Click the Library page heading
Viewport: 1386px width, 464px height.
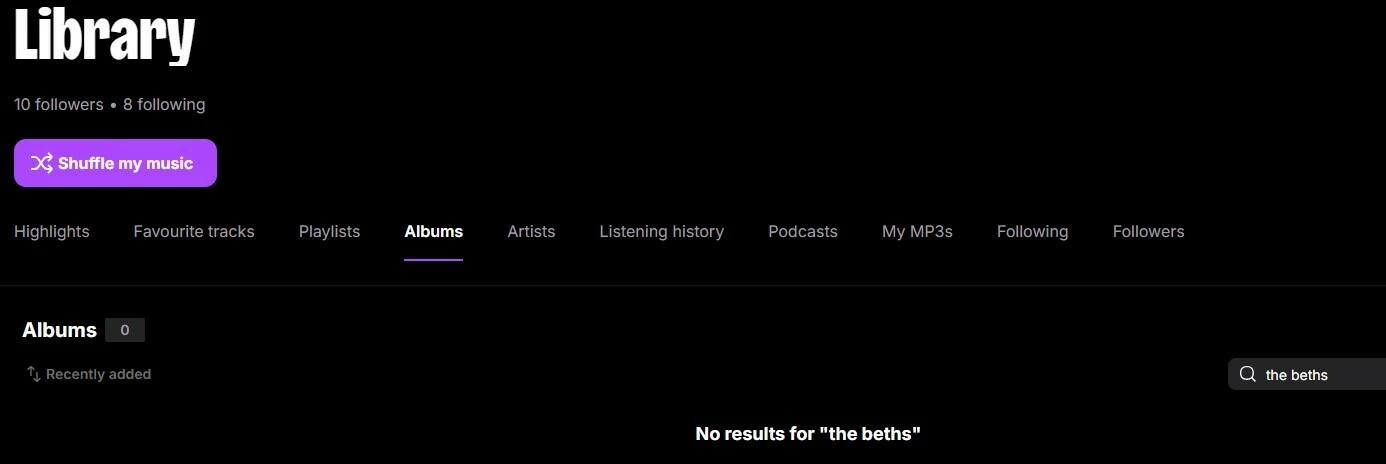[104, 35]
